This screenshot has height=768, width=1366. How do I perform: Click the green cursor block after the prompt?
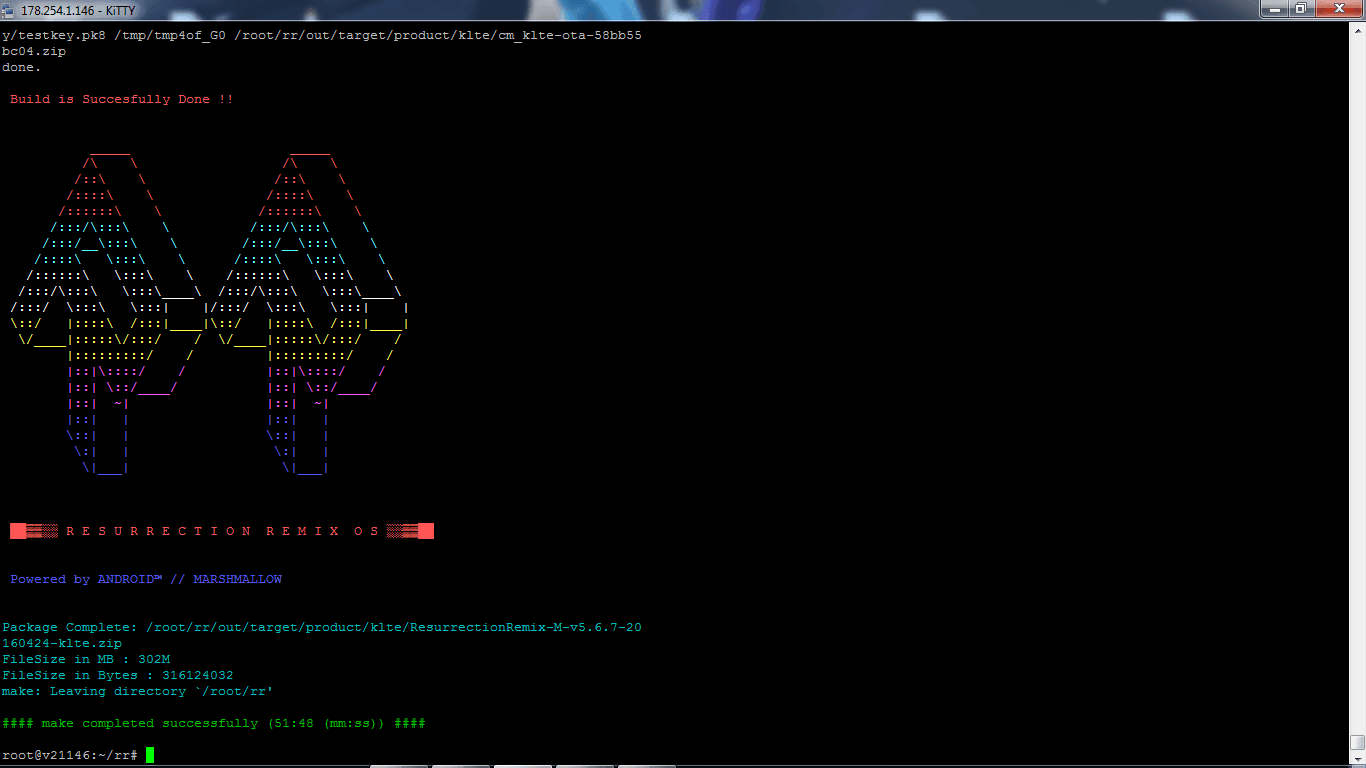150,755
